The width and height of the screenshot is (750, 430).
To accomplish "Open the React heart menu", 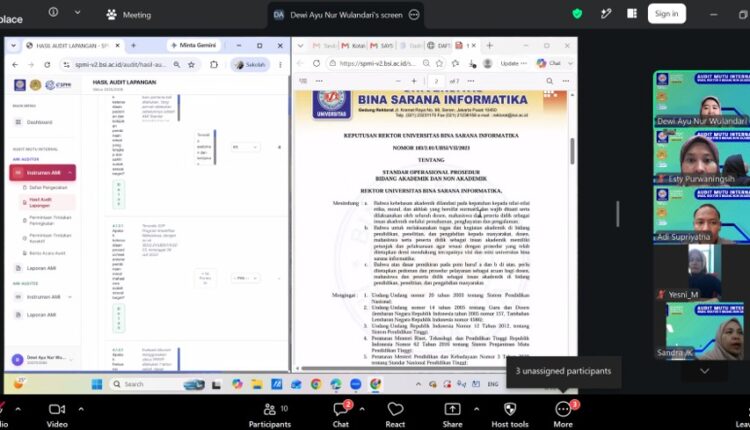I will coord(395,415).
